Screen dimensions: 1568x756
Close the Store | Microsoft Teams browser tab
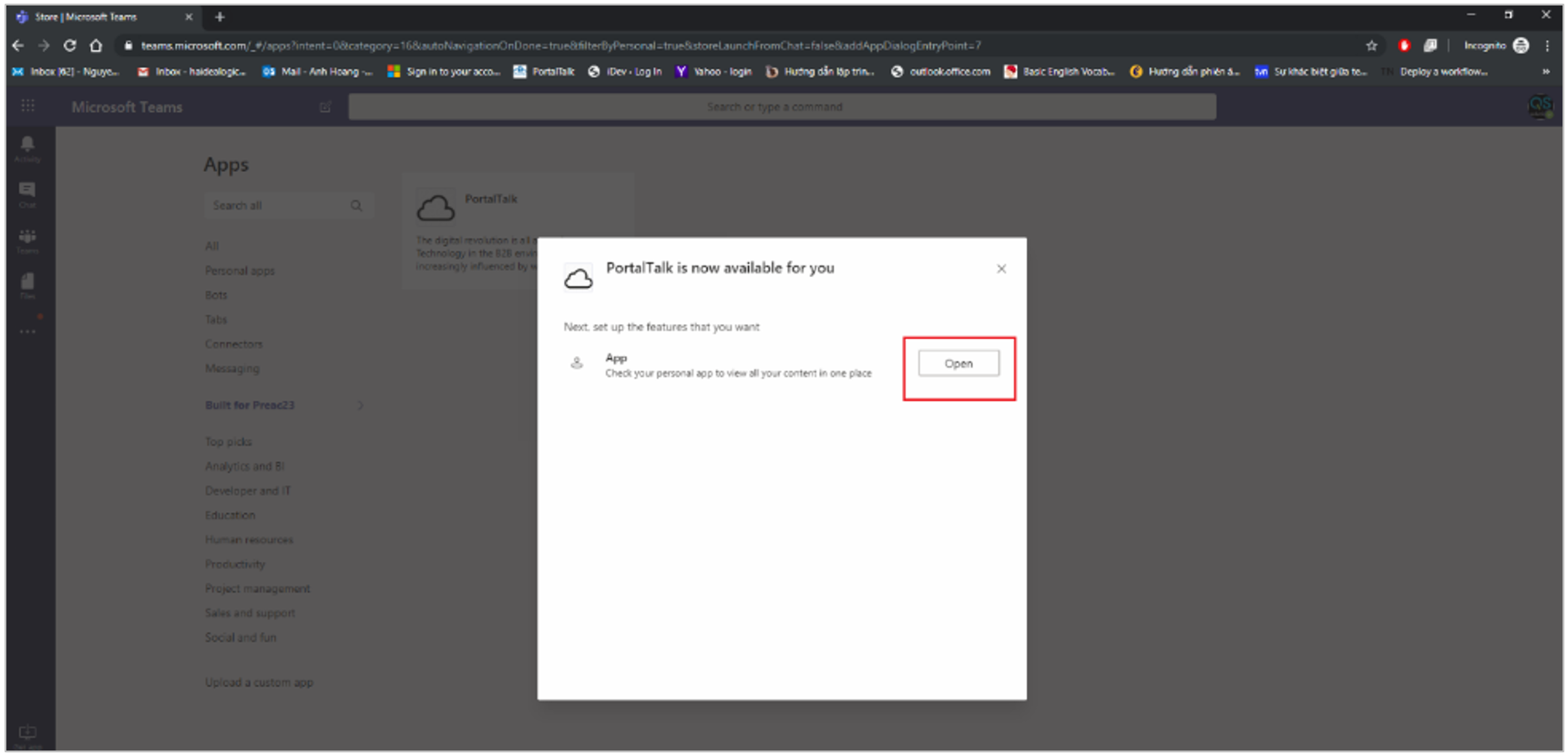coord(189,16)
